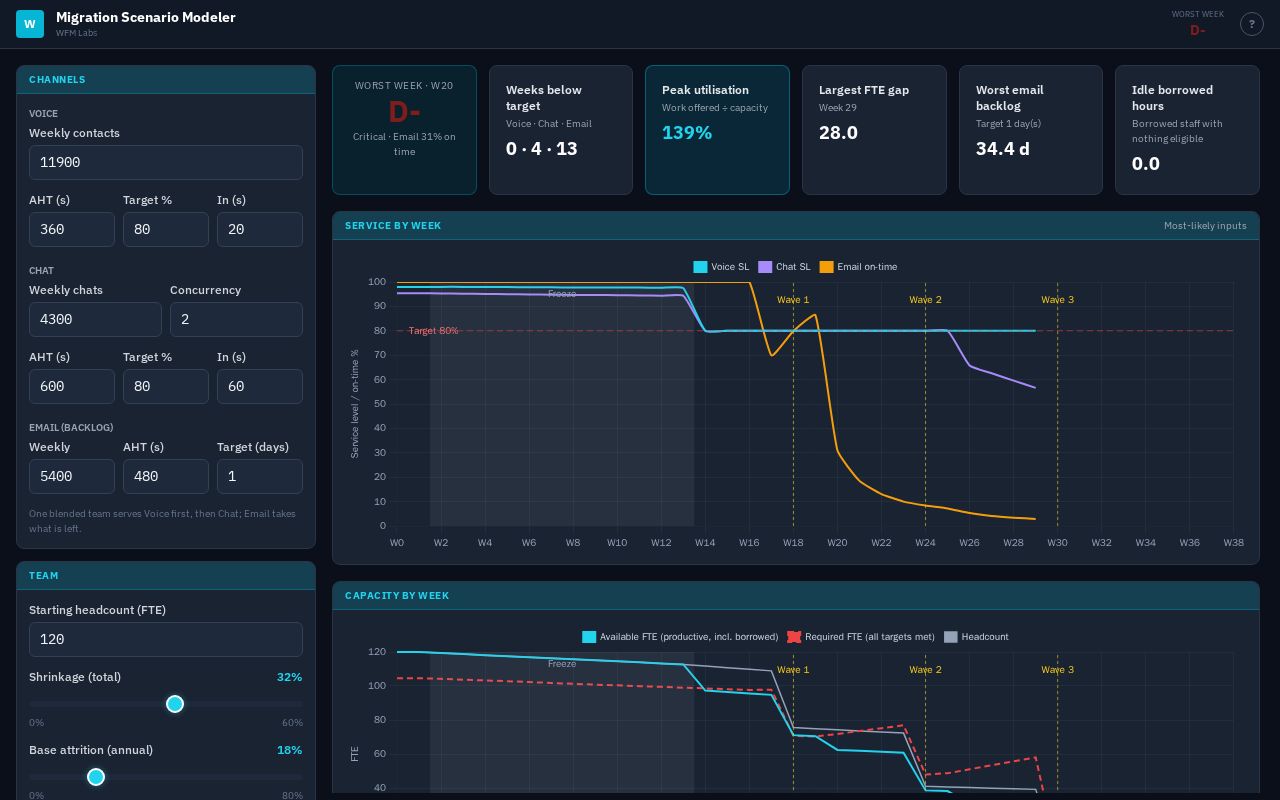Edit the chat Concurrency field
The image size is (1280, 800).
tap(236, 319)
